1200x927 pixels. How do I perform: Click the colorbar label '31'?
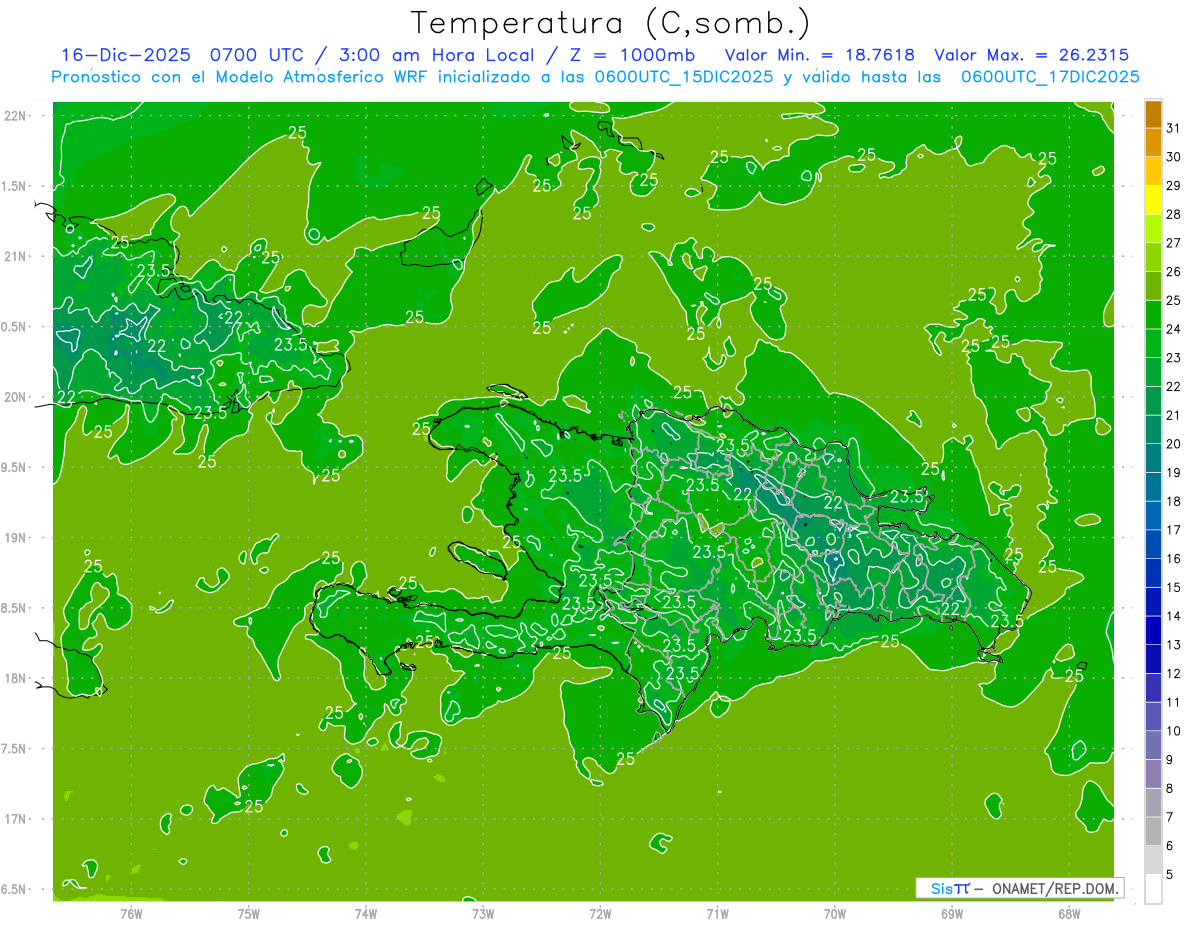point(1174,128)
